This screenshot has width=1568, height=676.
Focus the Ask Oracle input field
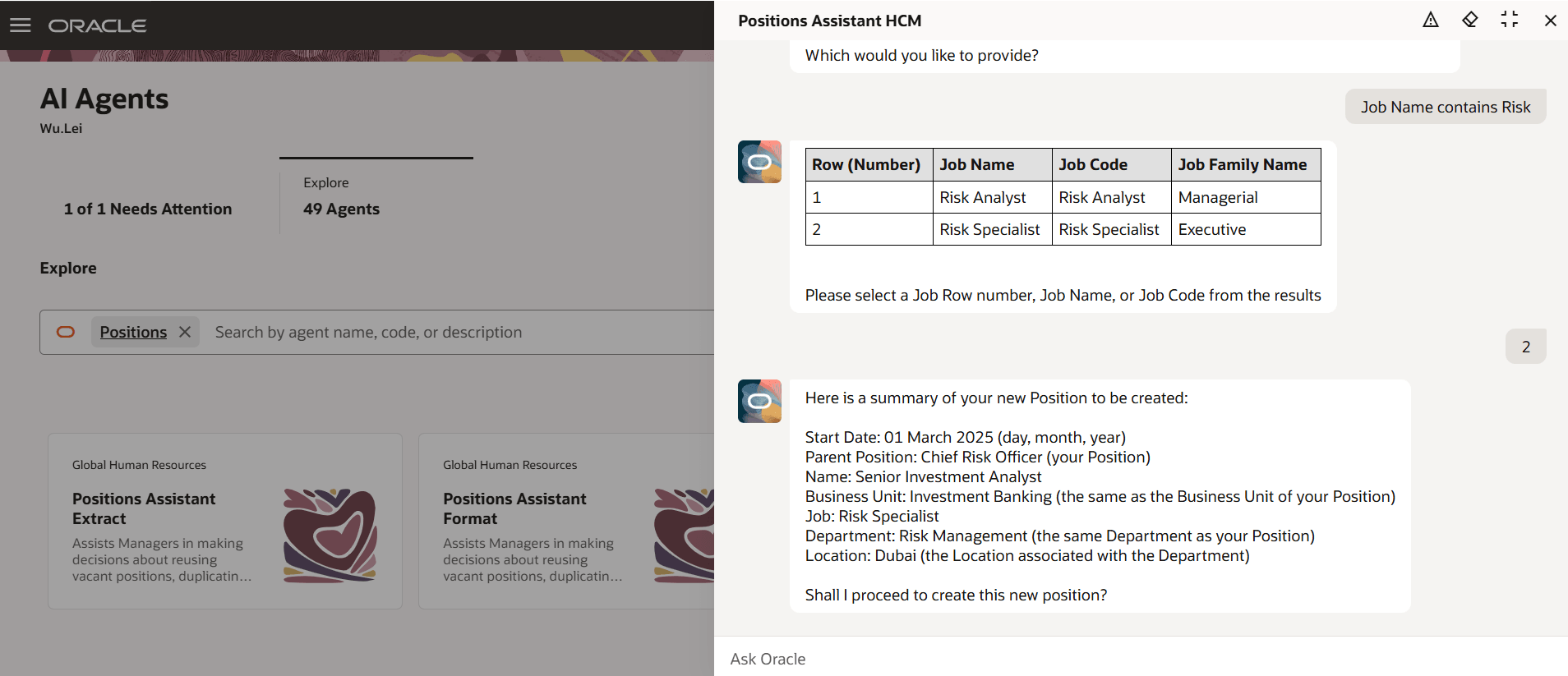point(986,659)
